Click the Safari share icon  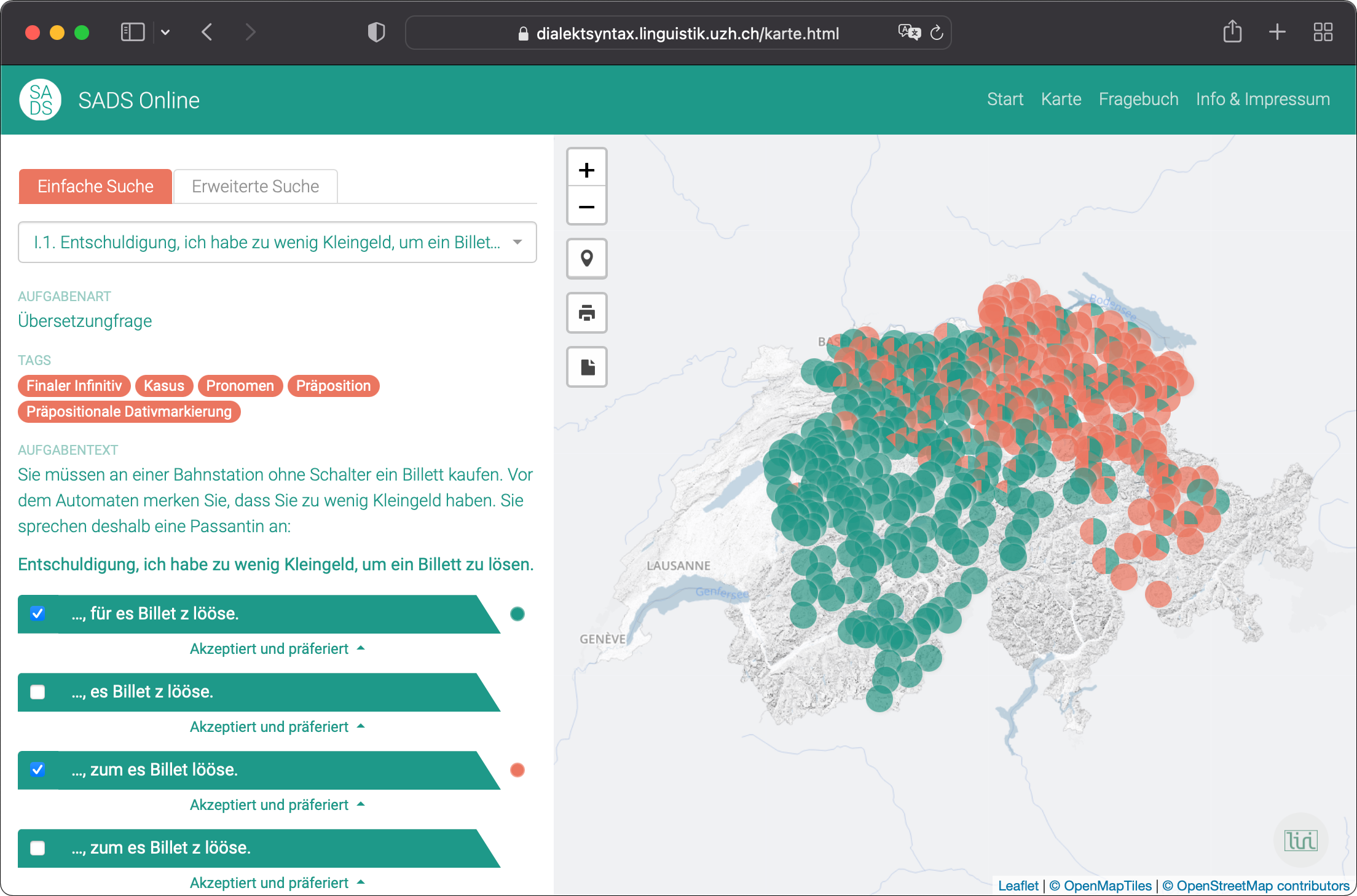(x=1232, y=32)
